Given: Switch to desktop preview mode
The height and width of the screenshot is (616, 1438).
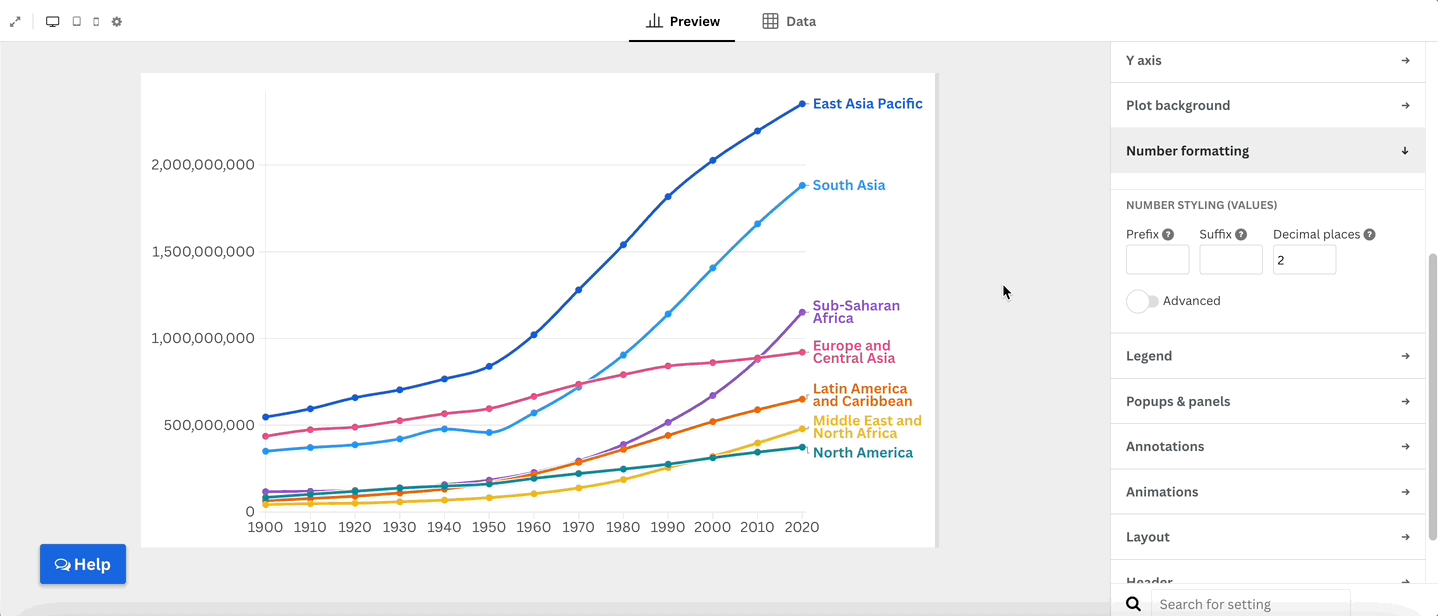Looking at the screenshot, I should click(x=53, y=21).
